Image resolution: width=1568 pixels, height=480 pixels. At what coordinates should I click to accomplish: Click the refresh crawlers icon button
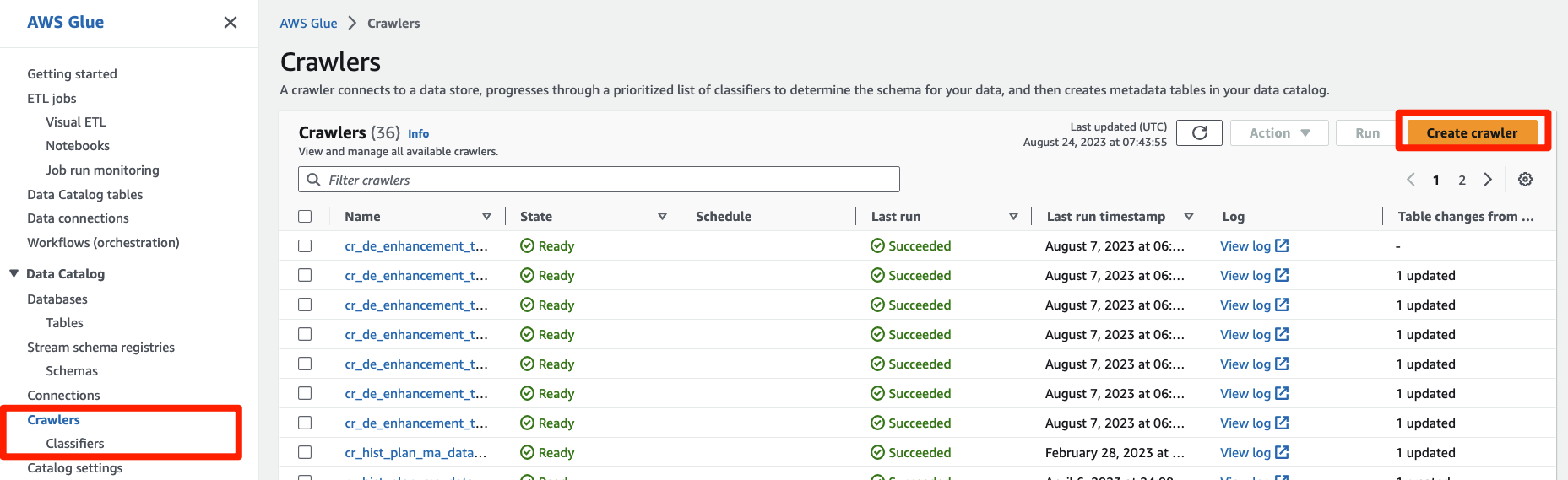1199,132
